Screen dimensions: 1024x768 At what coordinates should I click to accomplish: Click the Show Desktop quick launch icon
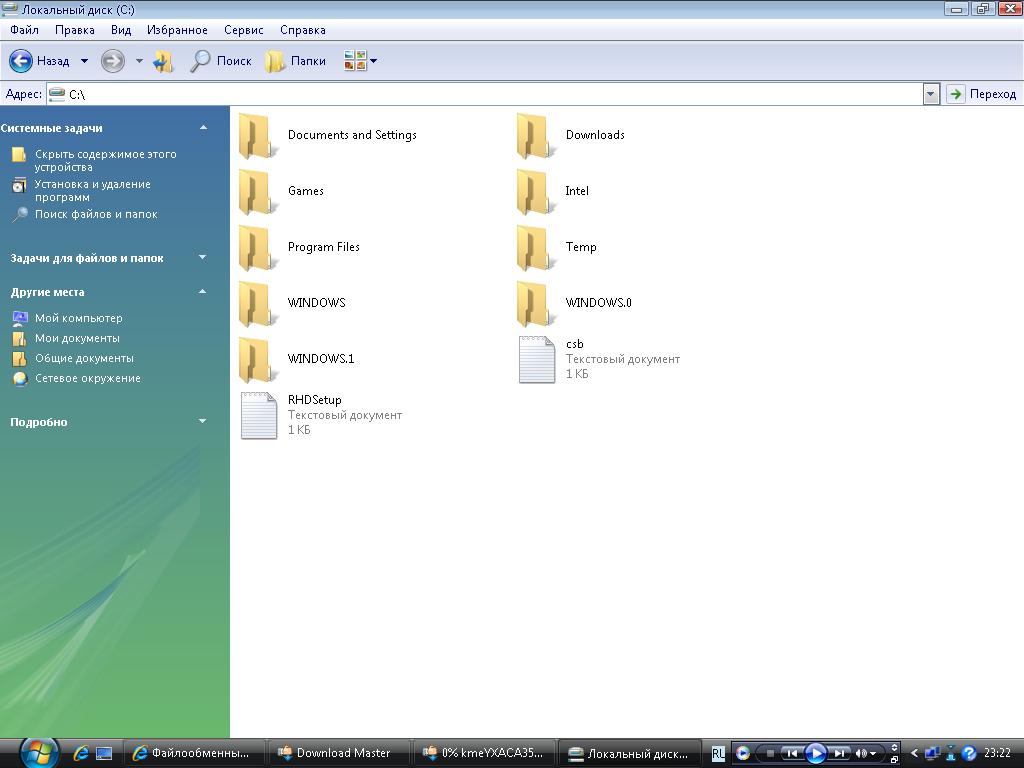click(104, 753)
